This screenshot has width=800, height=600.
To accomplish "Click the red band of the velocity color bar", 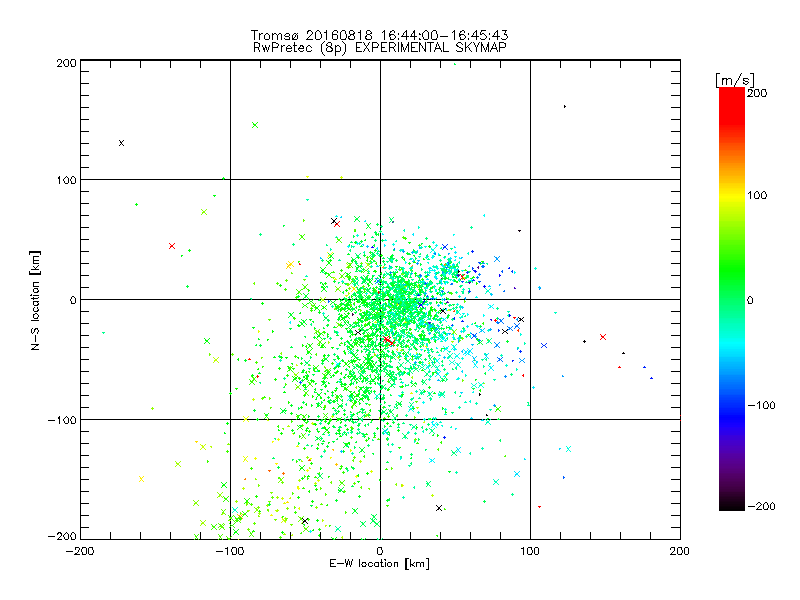I will point(732,105).
